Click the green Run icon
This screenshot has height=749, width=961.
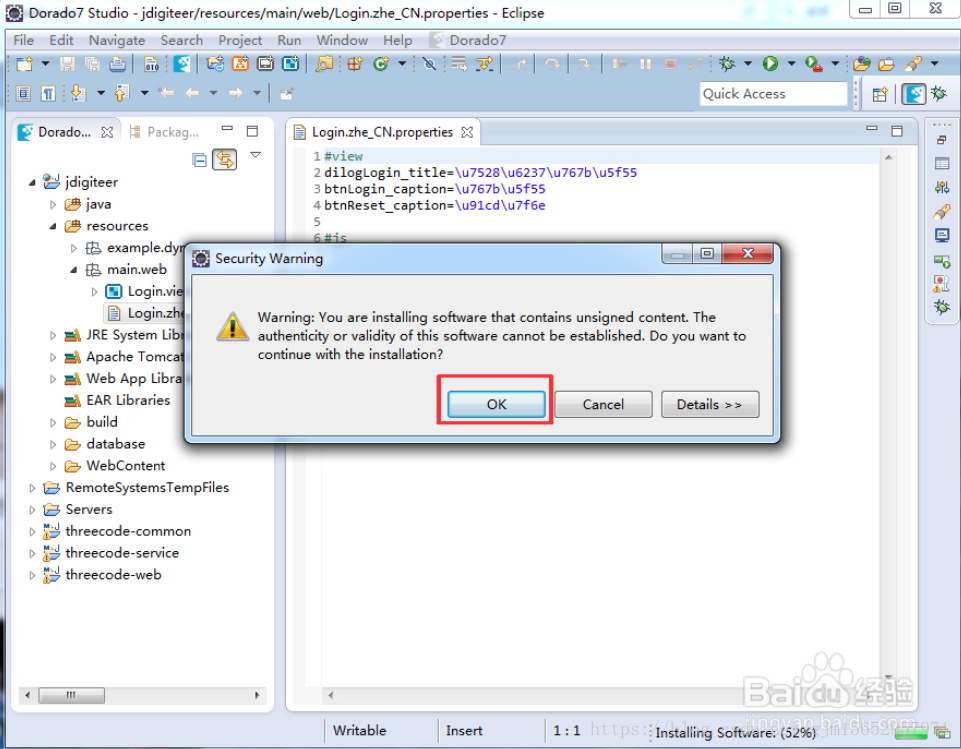coord(770,64)
